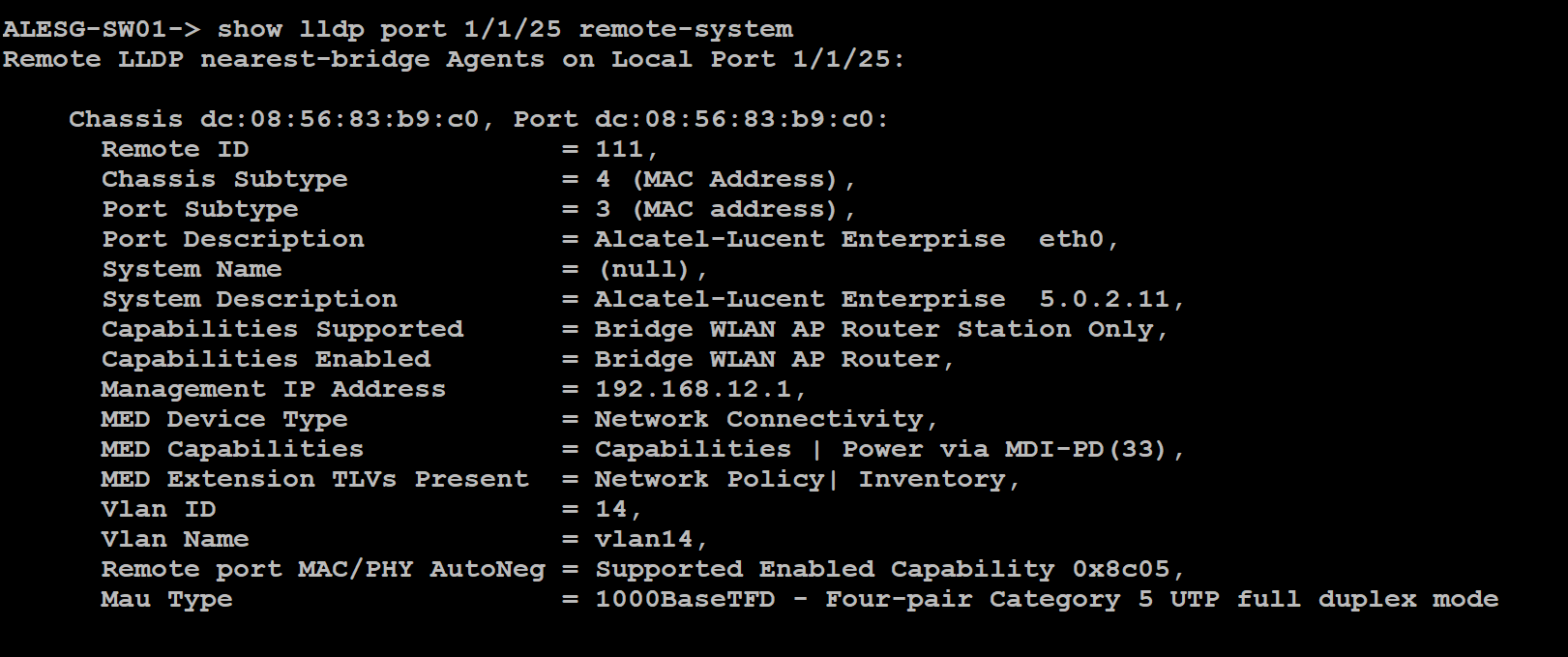
Task: Click the Port Description eth0 text
Action: (x=1072, y=239)
